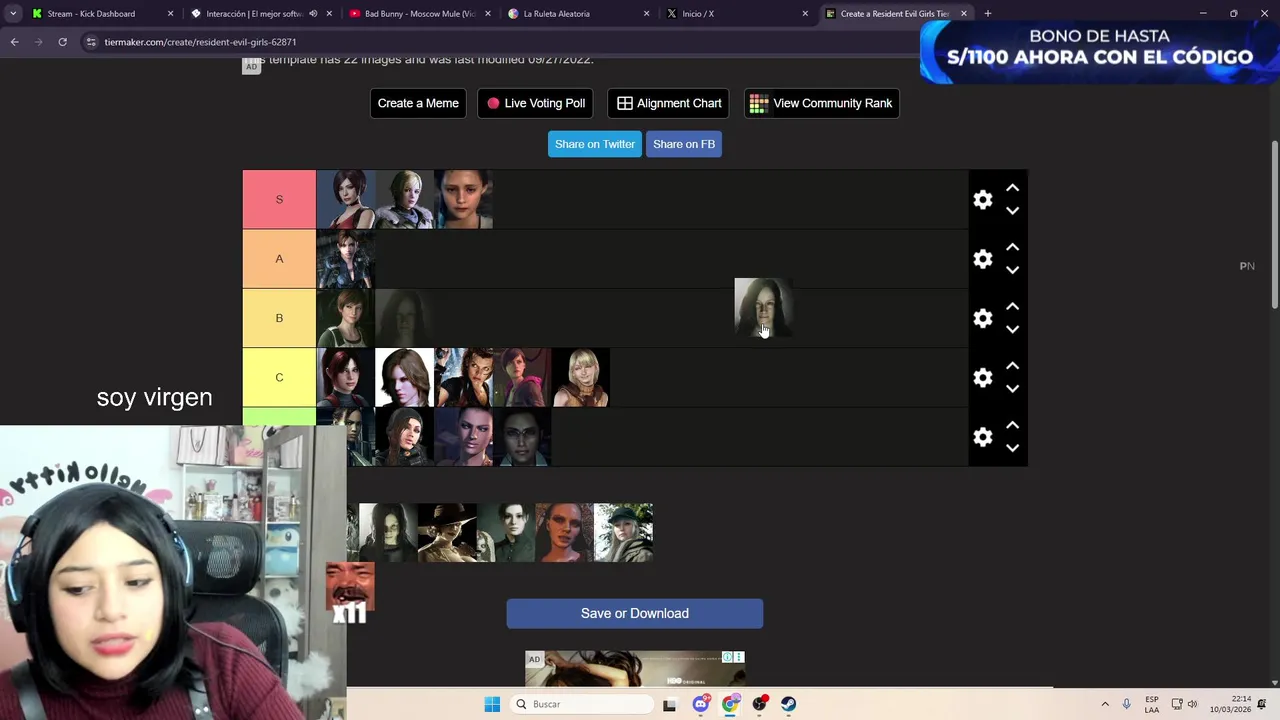Open settings gear for S tier
Image resolution: width=1280 pixels, height=720 pixels.
point(983,200)
